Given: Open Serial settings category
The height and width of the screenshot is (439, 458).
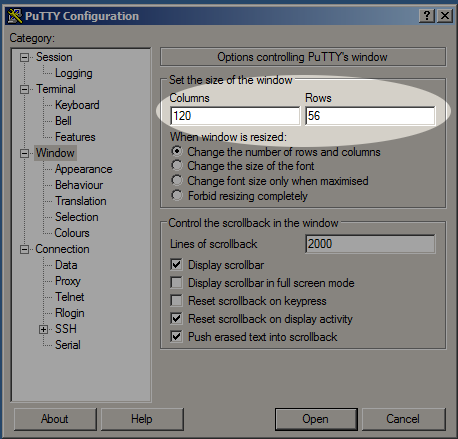Looking at the screenshot, I should (68, 345).
